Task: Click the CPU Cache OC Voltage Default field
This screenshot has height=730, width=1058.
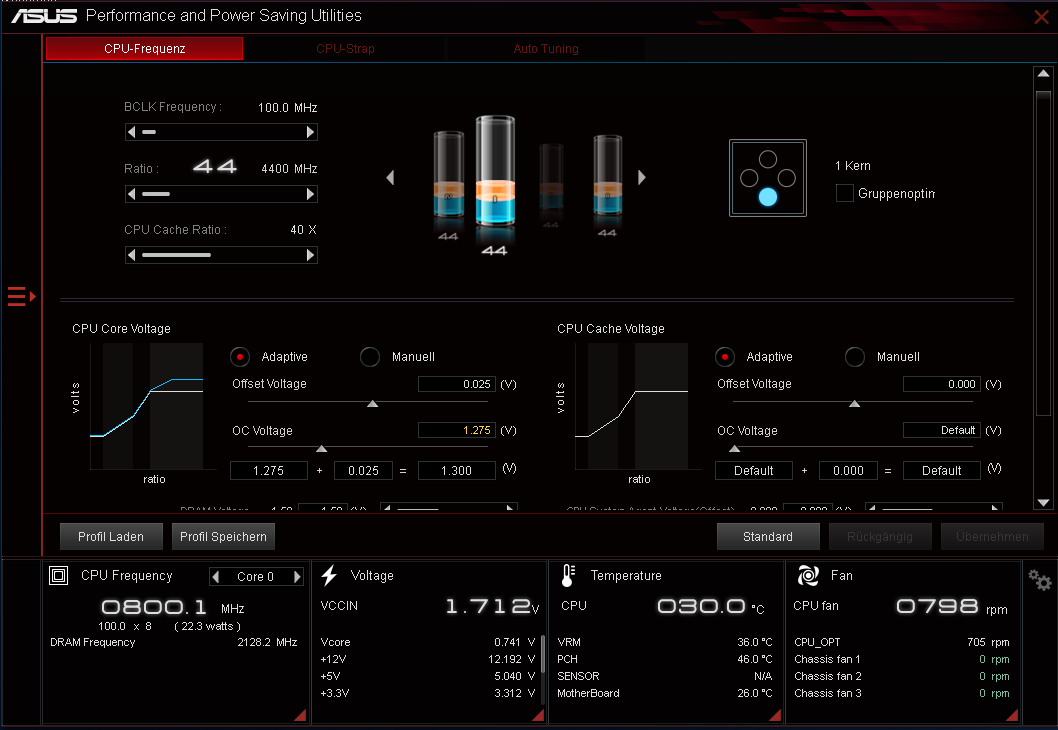Action: click(x=941, y=430)
